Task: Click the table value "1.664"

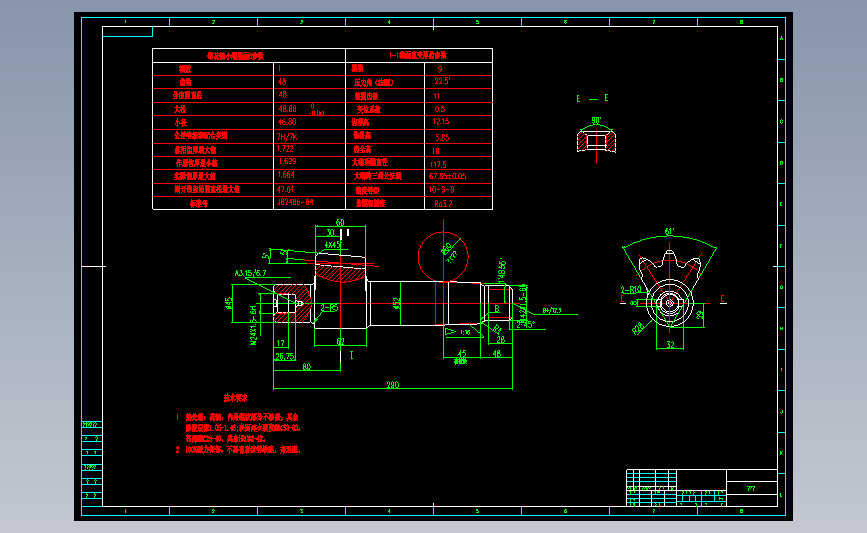Action: point(286,175)
